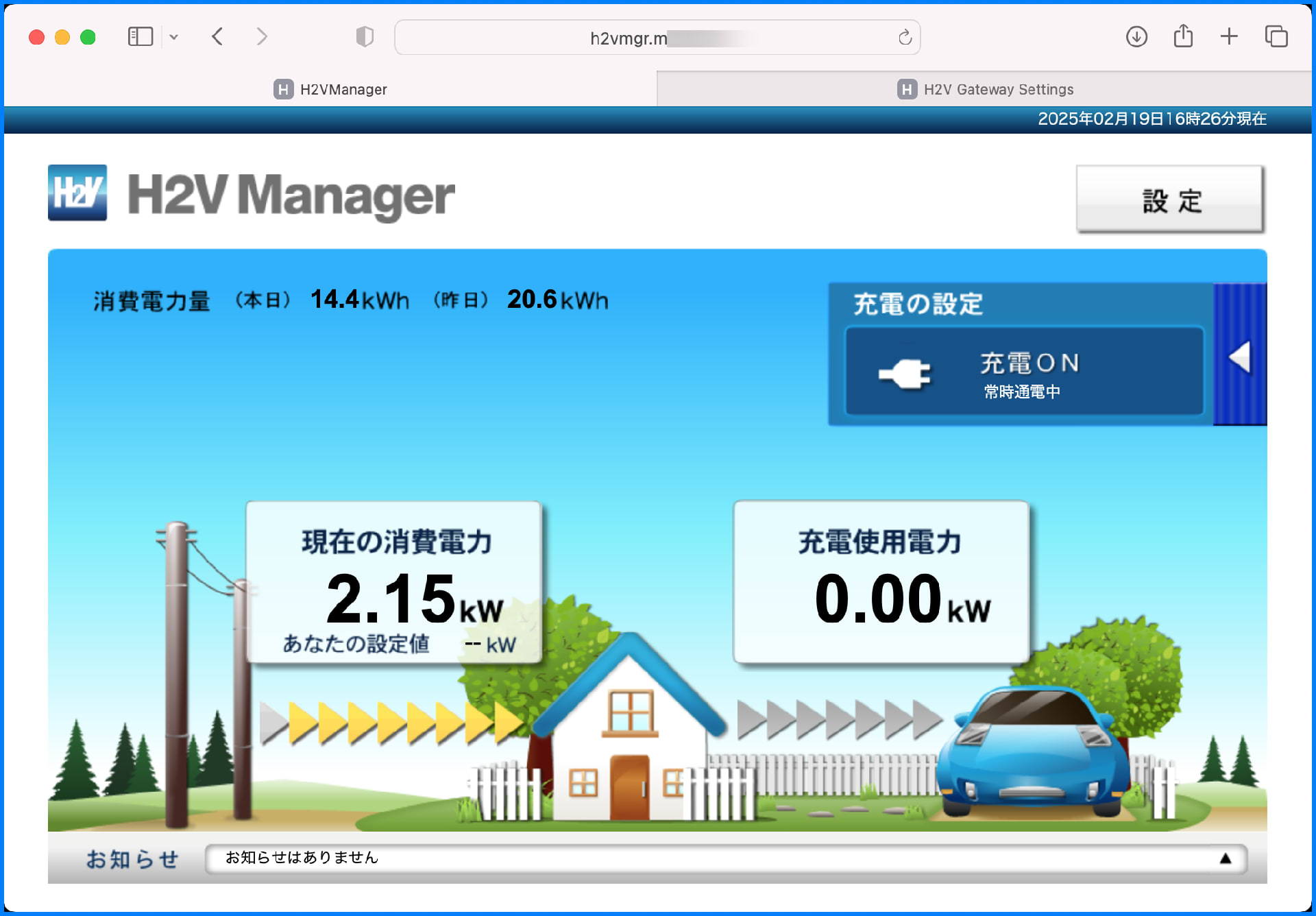
Task: Click the plug icon in 充電ON
Action: [904, 374]
